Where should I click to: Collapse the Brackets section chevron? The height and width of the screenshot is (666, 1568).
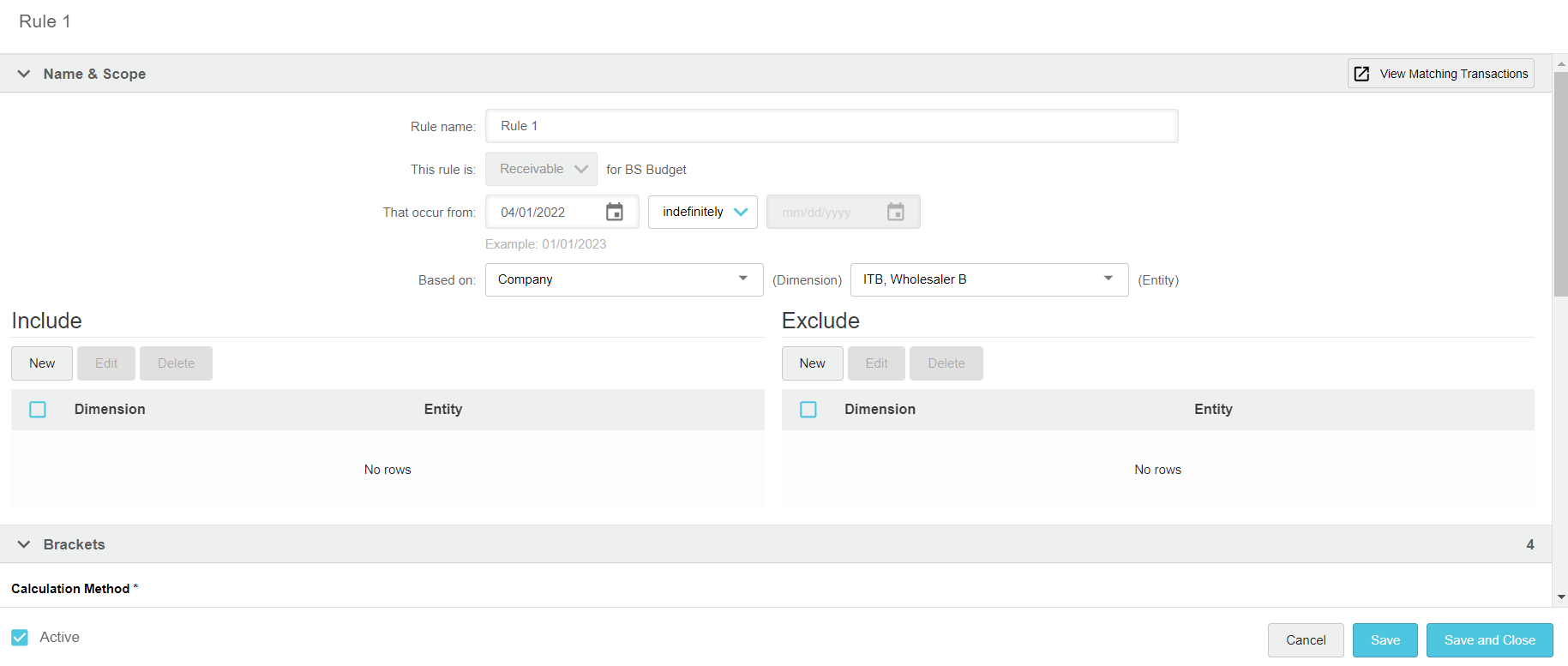pyautogui.click(x=24, y=544)
